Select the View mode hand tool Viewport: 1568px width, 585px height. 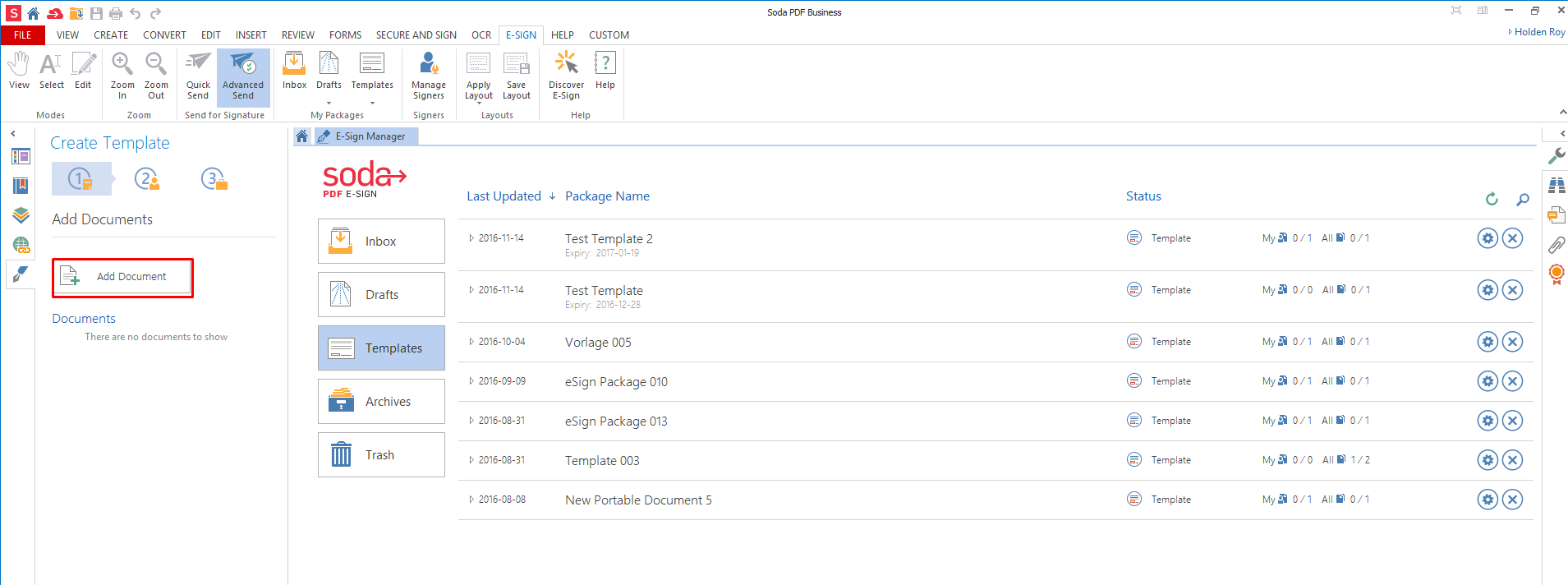[19, 71]
